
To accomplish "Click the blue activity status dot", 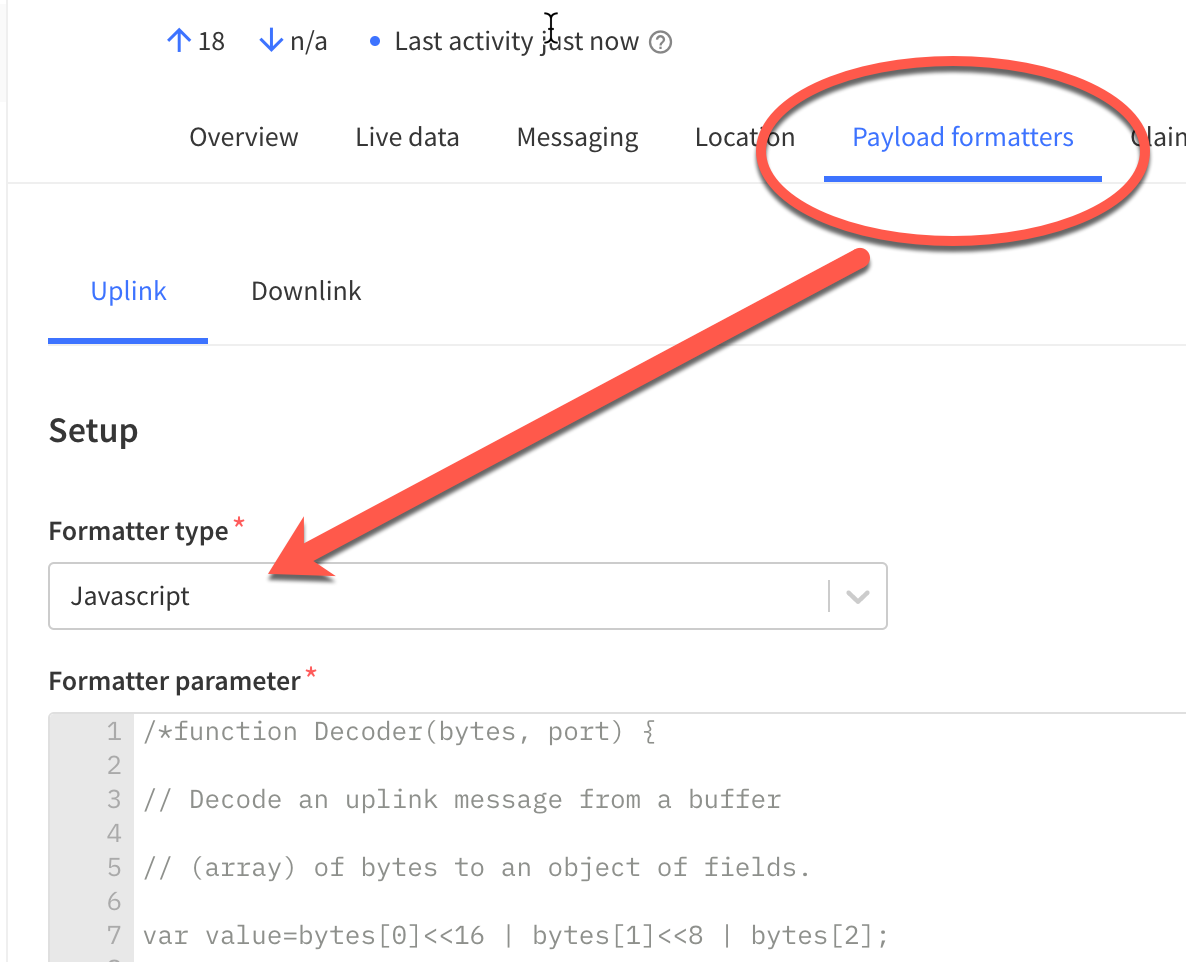I will pyautogui.click(x=375, y=42).
